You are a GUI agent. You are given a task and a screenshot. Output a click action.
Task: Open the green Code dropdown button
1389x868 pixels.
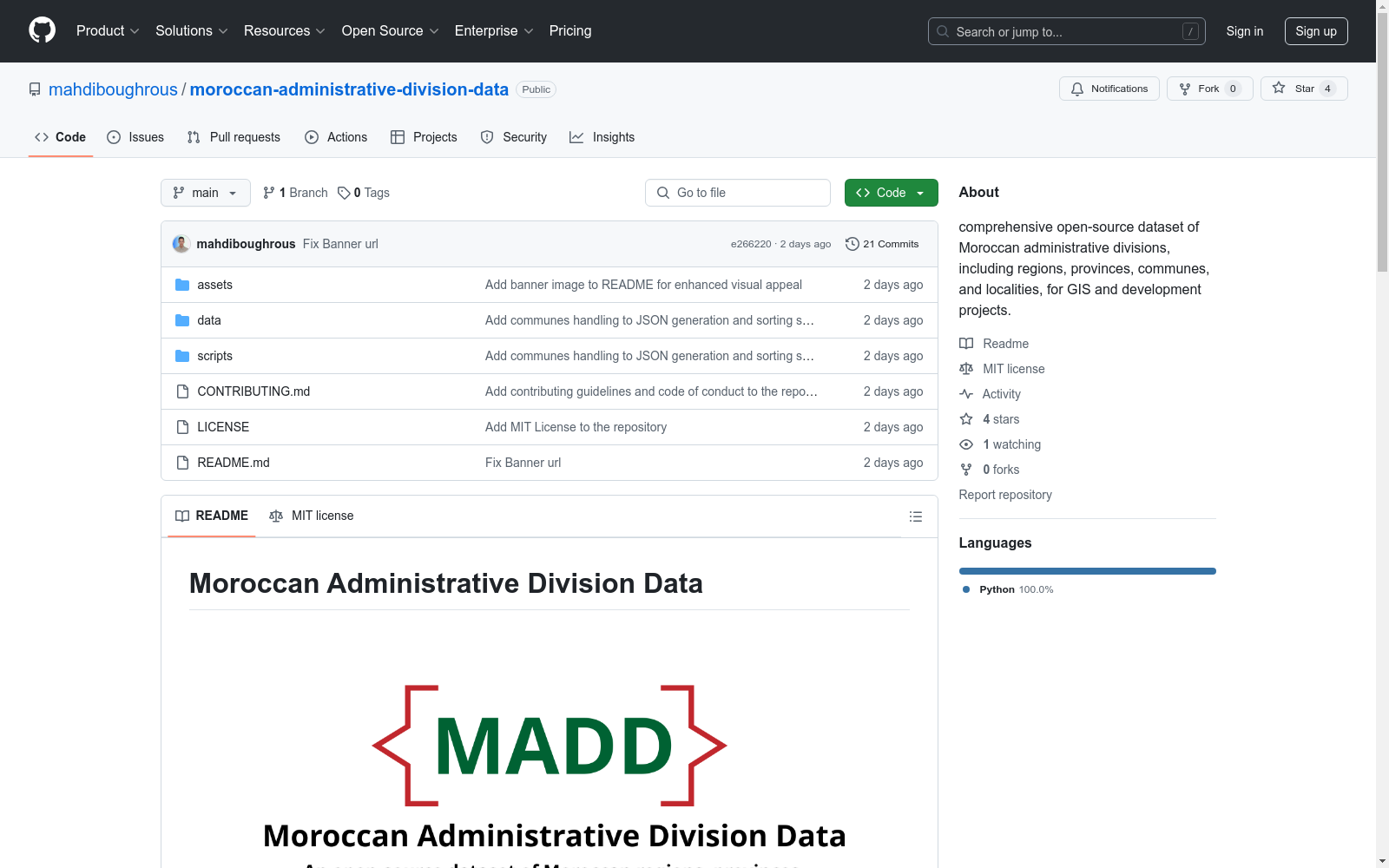(x=891, y=193)
